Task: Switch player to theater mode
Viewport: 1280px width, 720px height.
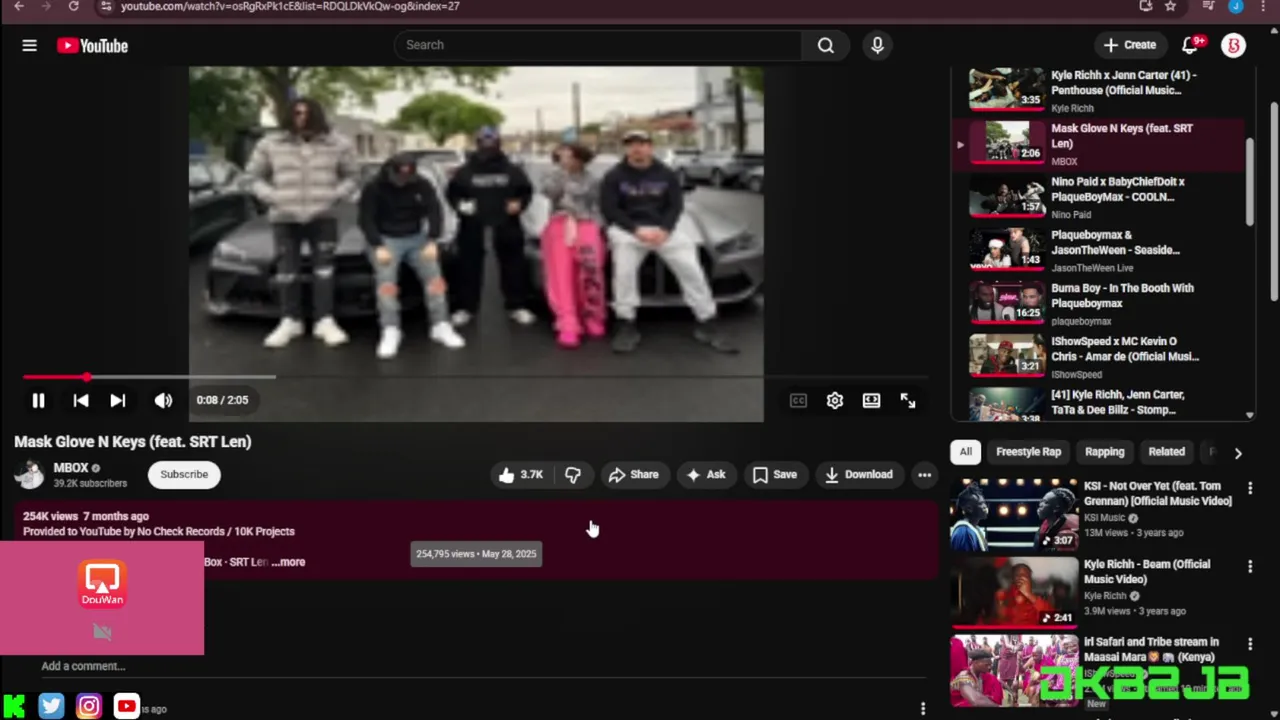Action: [x=872, y=400]
